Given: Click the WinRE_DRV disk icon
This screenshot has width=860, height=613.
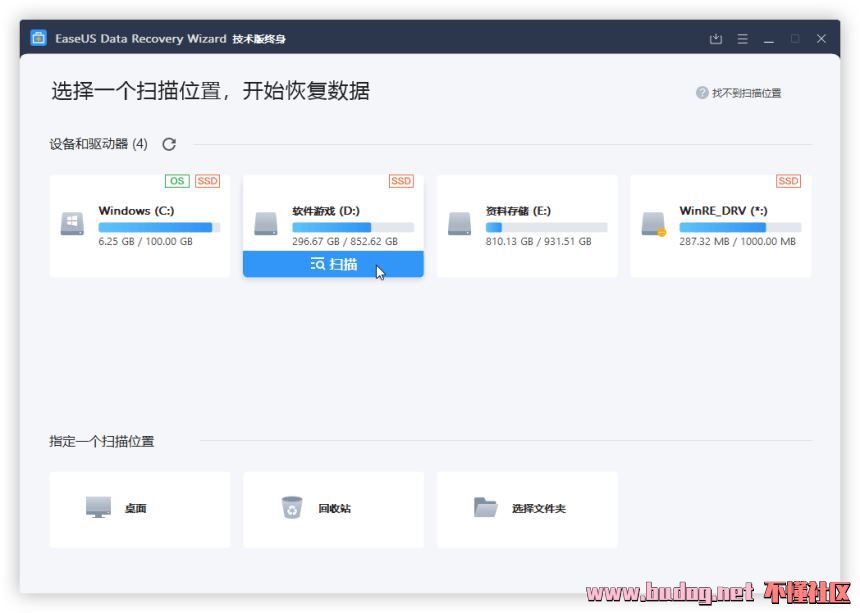Looking at the screenshot, I should click(653, 224).
